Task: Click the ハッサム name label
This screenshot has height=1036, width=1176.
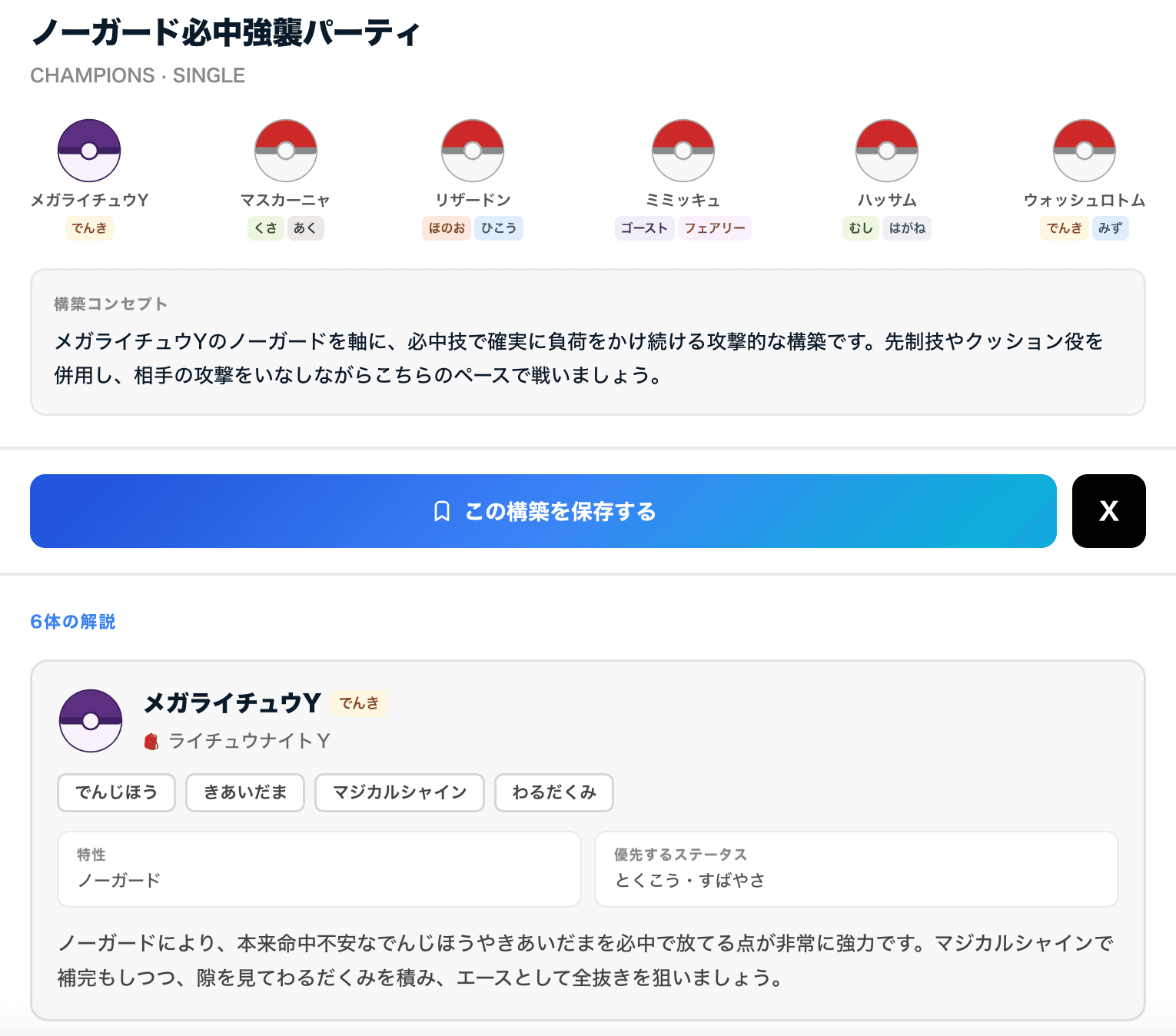Action: 887,200
